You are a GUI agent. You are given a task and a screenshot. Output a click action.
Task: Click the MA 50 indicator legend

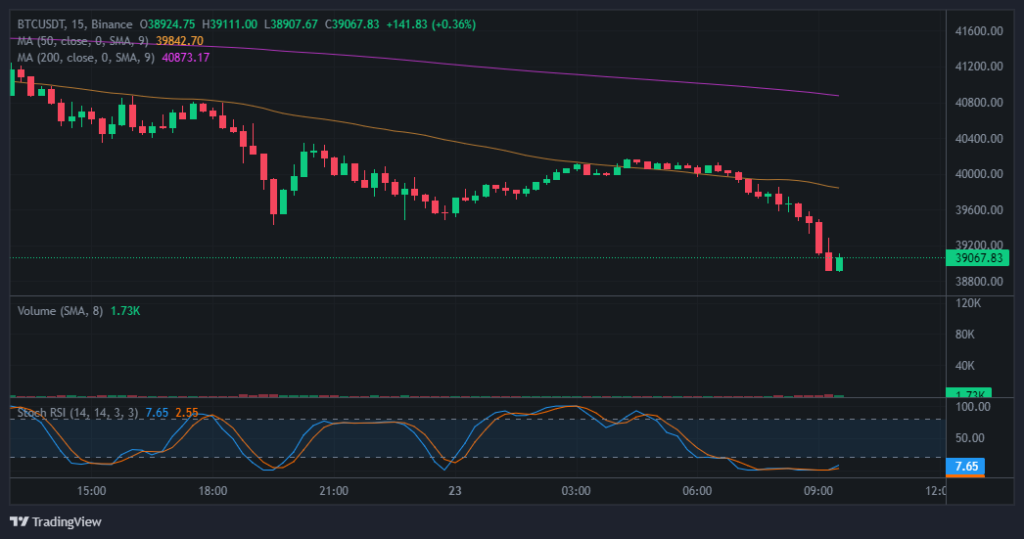point(110,41)
